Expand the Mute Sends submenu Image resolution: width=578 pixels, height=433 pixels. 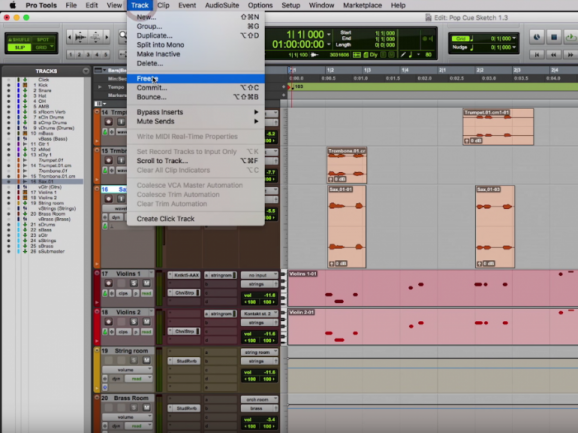tap(196, 121)
